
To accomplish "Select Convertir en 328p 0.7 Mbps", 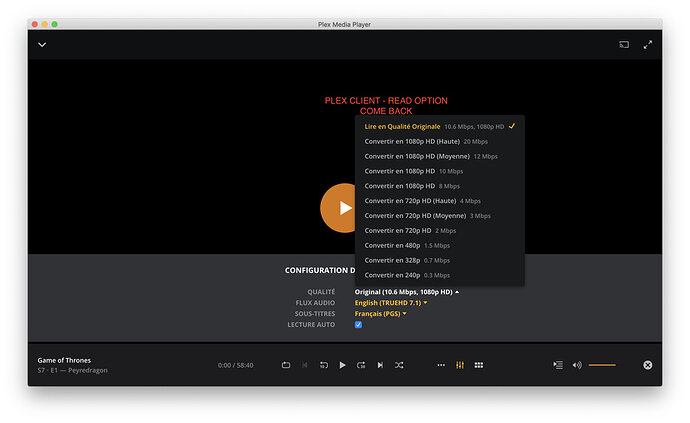I will tap(440, 261).
